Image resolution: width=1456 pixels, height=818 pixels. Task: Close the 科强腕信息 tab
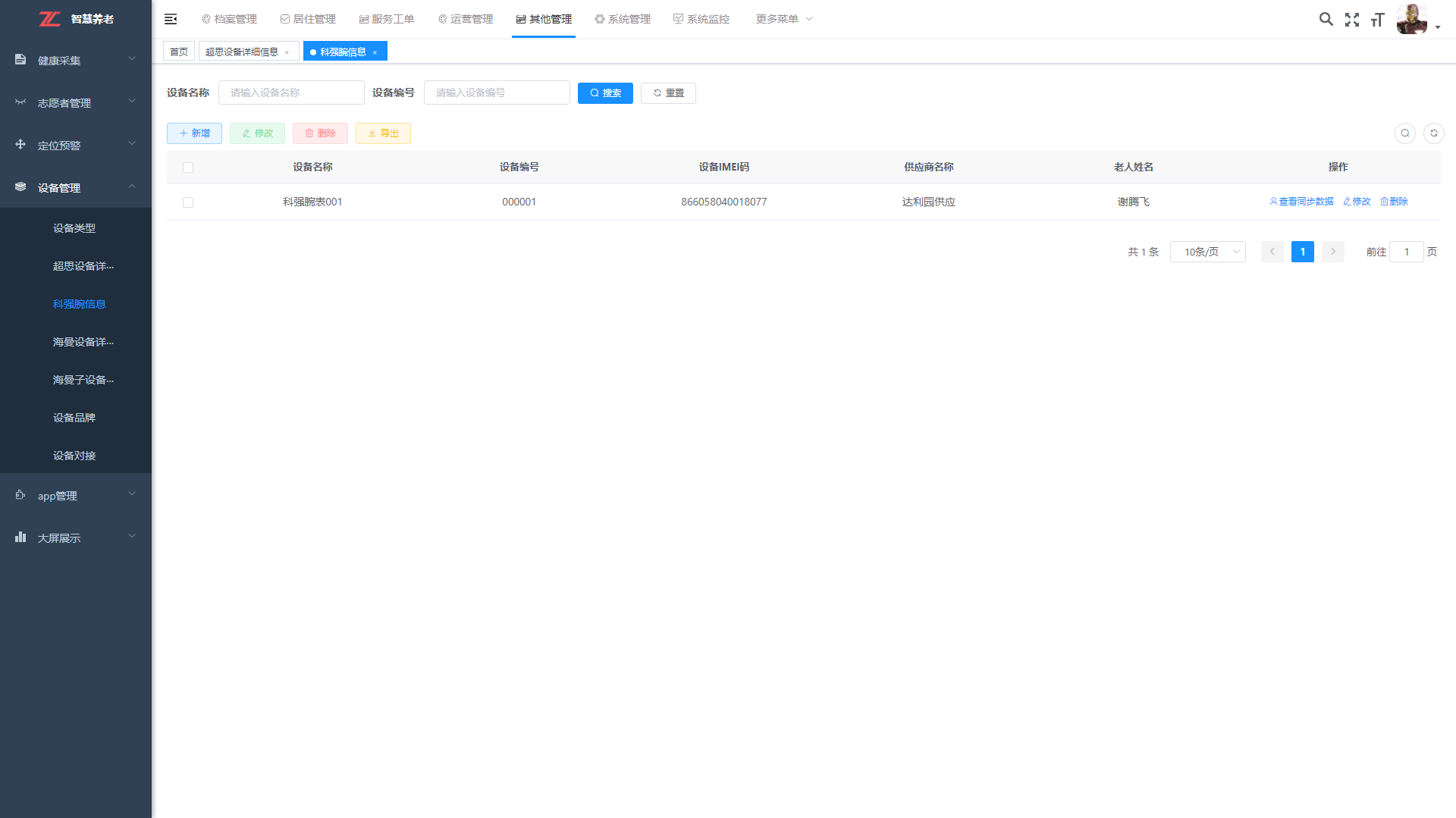(x=375, y=52)
